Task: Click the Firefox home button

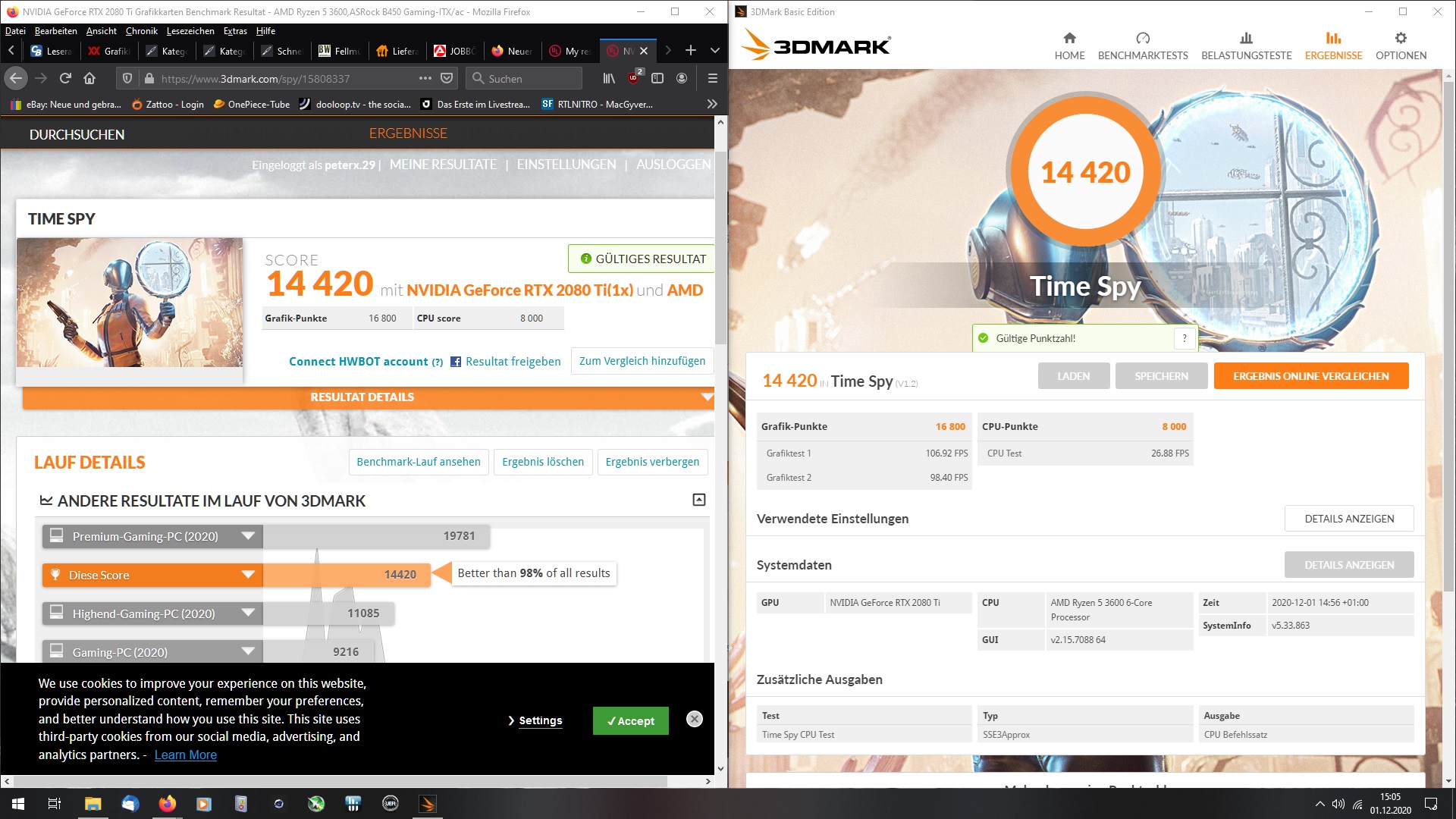Action: [x=89, y=78]
